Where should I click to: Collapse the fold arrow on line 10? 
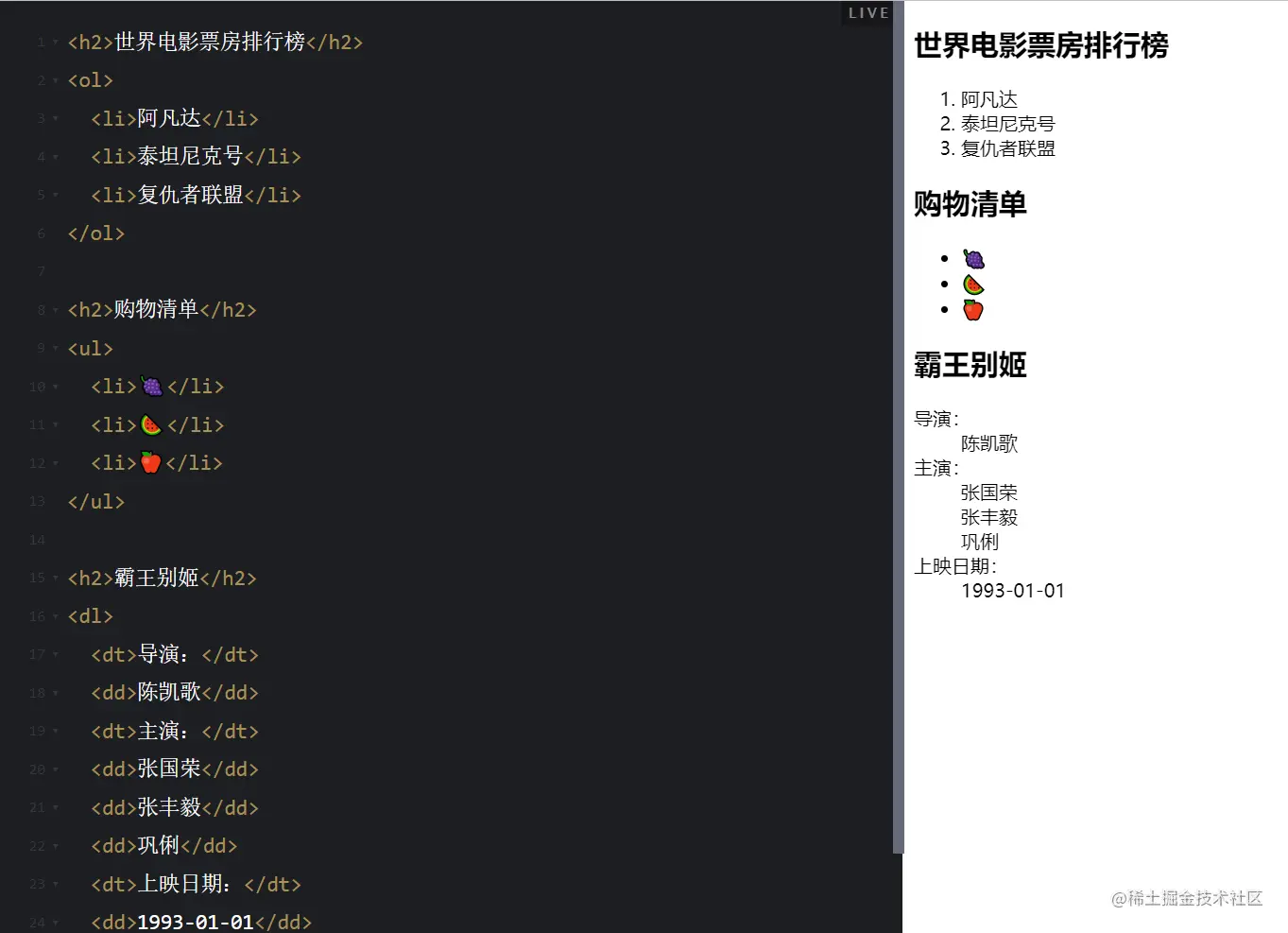click(x=56, y=387)
